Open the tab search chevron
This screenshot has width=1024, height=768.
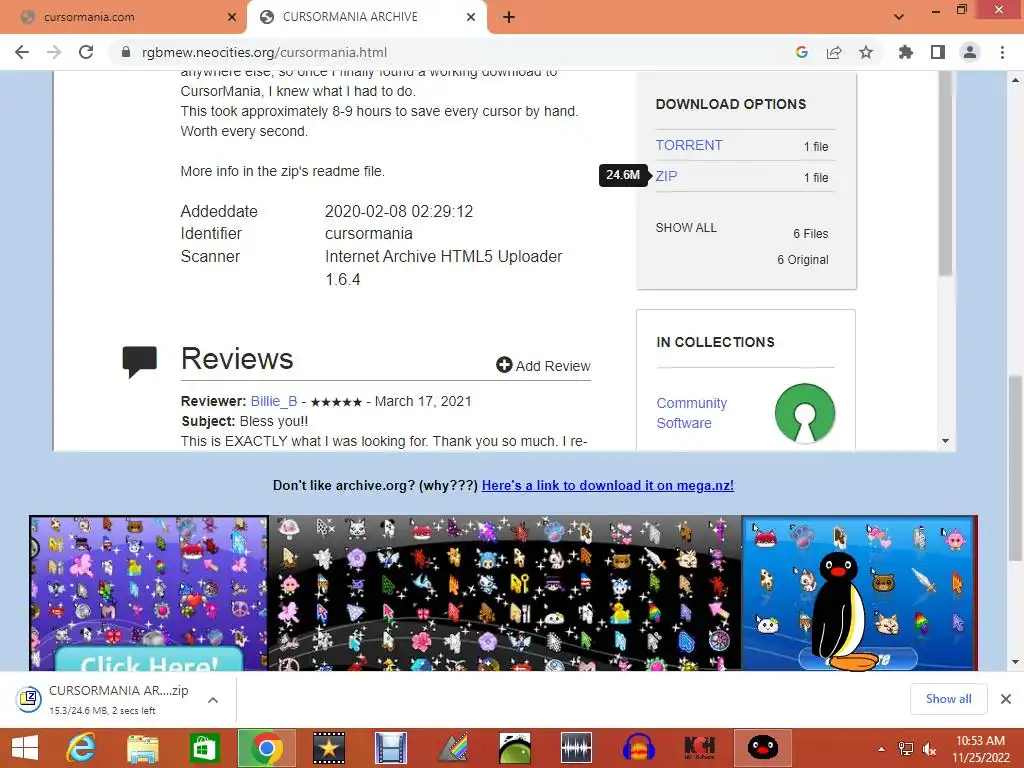coord(899,17)
